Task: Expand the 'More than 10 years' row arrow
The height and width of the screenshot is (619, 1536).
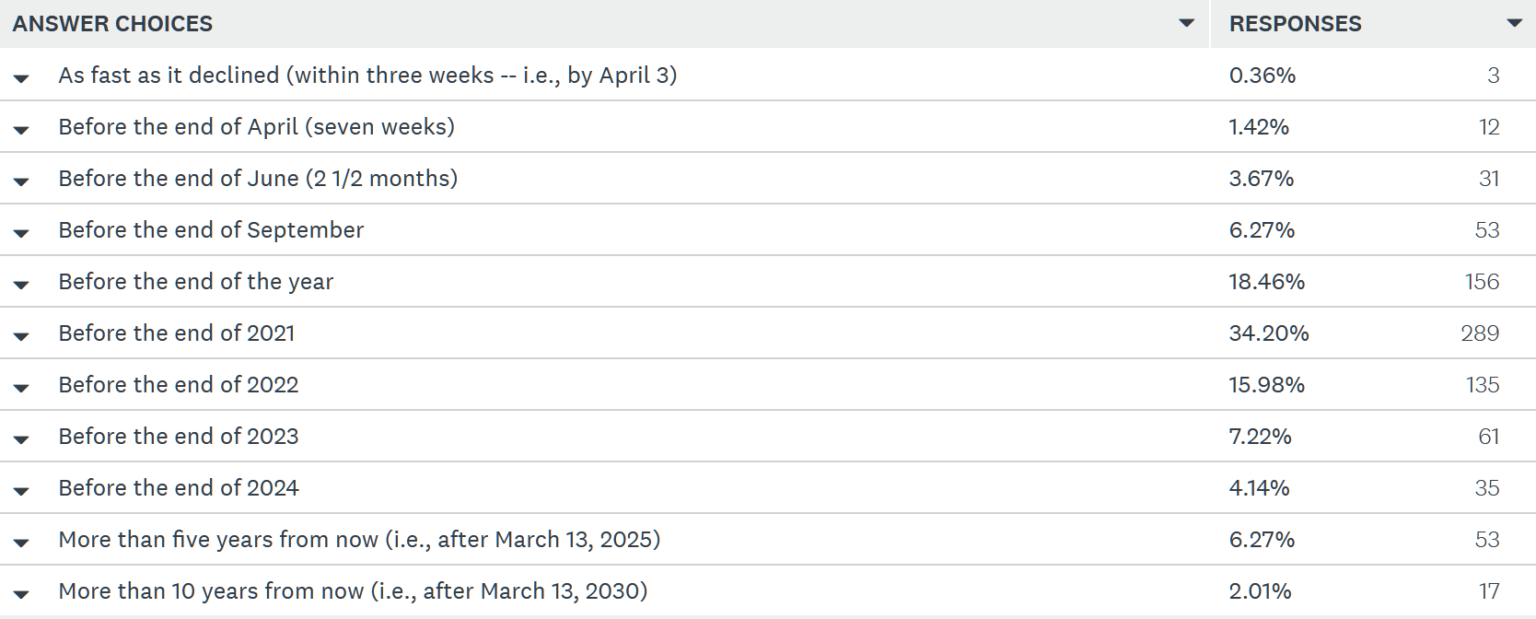Action: click(22, 594)
